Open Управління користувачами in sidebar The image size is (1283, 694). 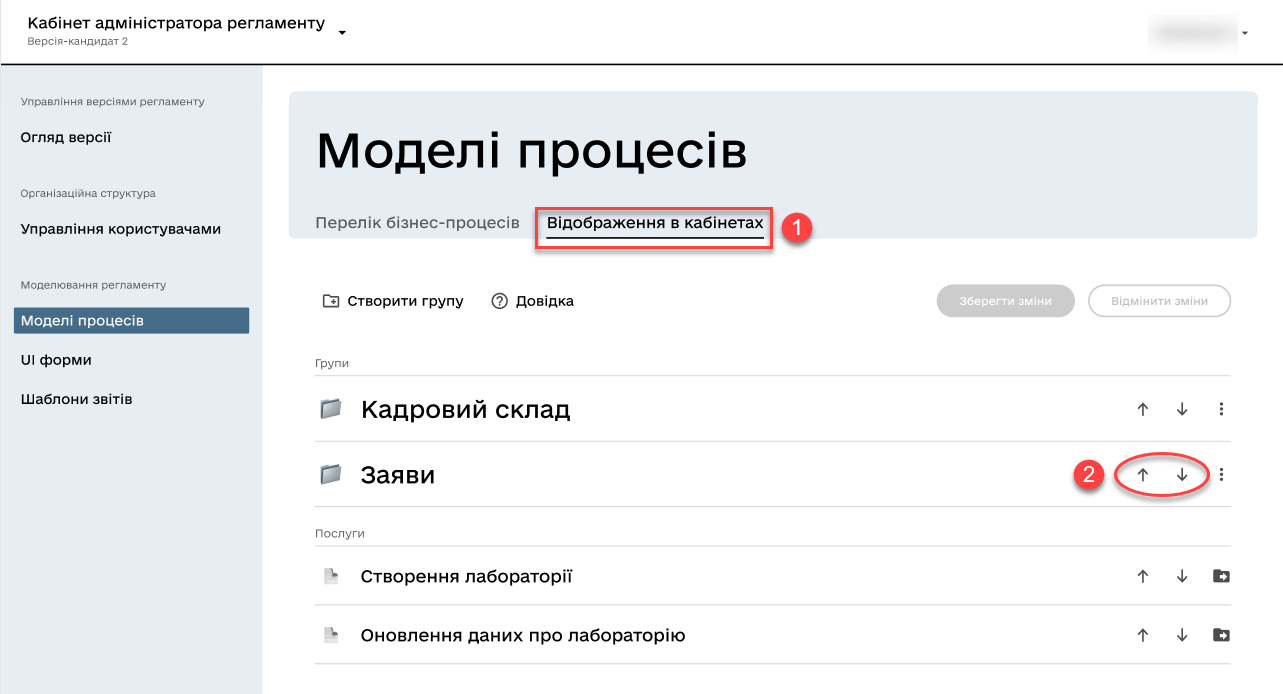click(x=121, y=229)
